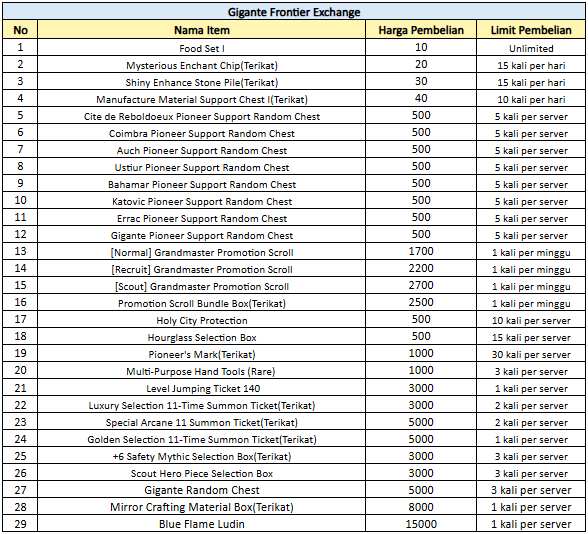Click the Harga Pembelian column header
The height and width of the screenshot is (534, 588).
(421, 30)
